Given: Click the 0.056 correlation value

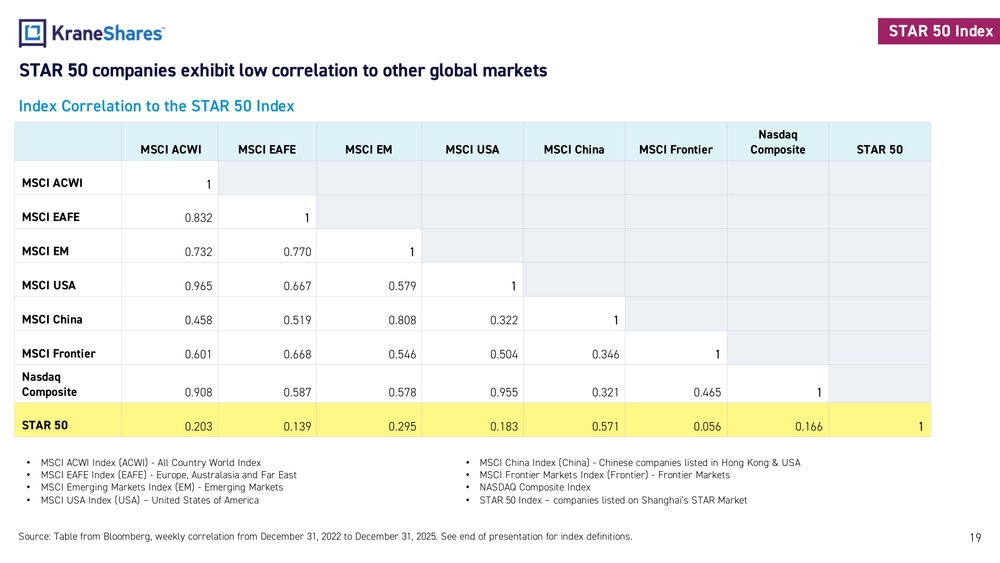Looking at the screenshot, I should click(707, 427).
